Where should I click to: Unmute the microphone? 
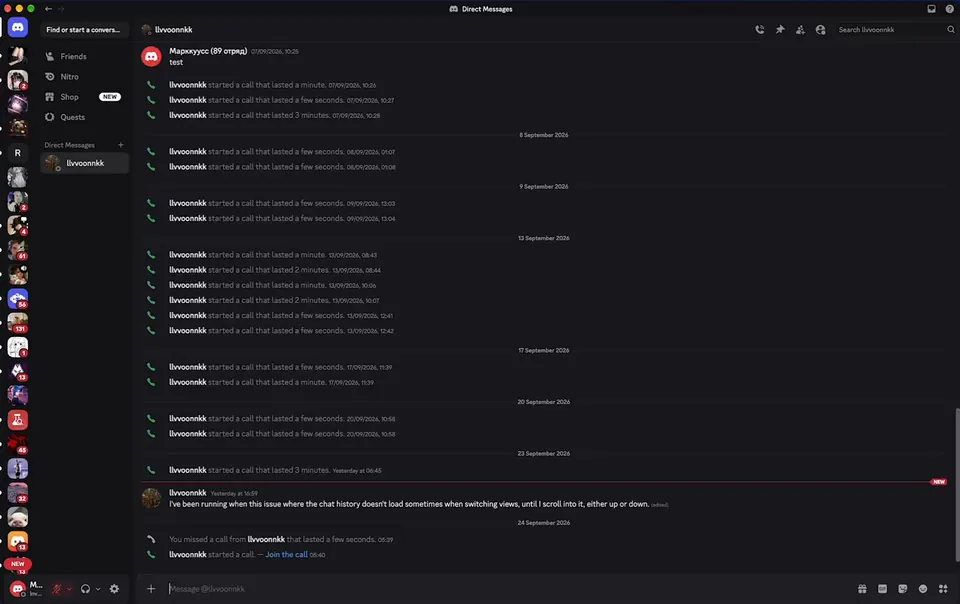56,589
